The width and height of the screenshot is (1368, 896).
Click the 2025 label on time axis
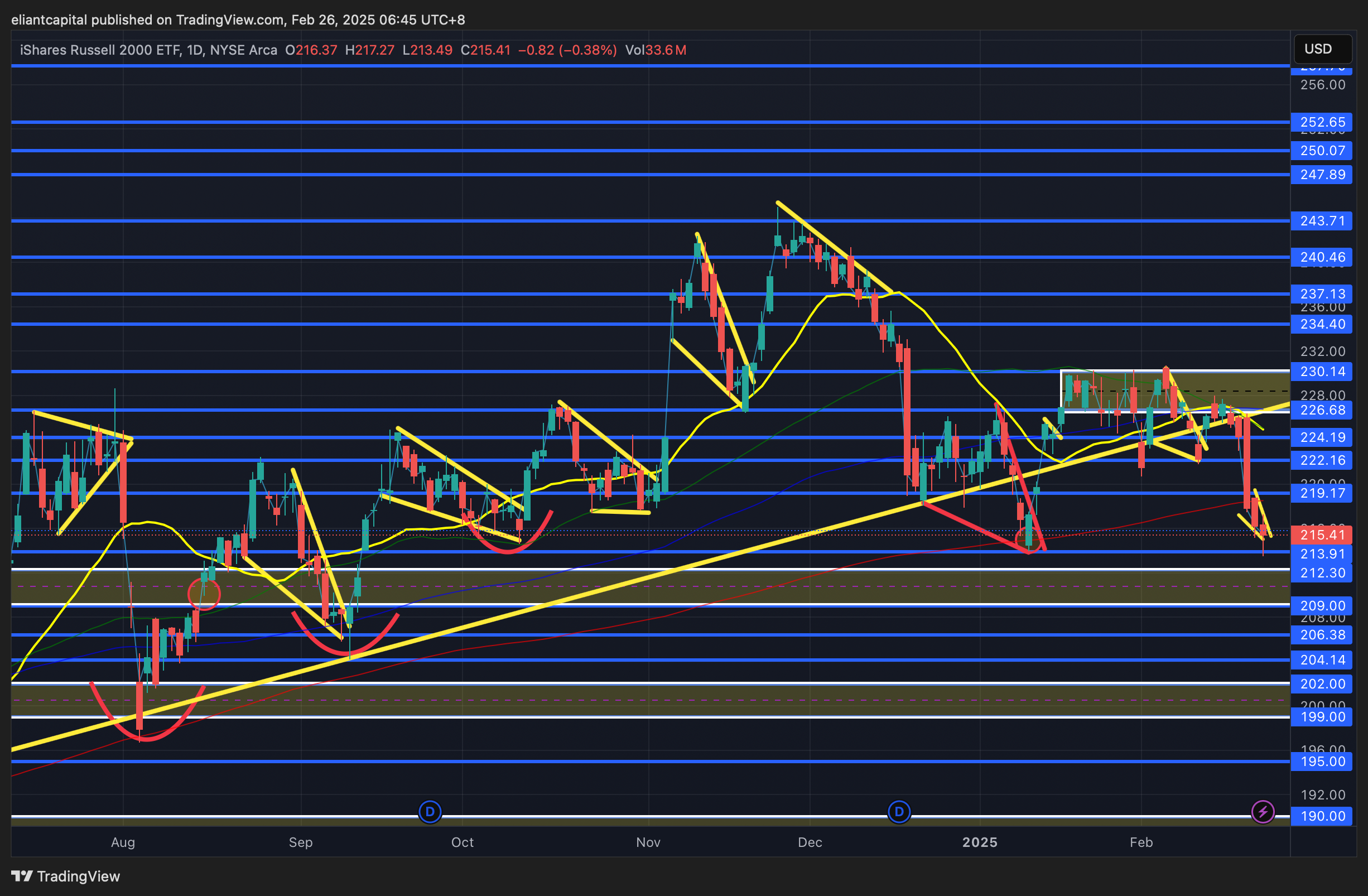tap(980, 842)
